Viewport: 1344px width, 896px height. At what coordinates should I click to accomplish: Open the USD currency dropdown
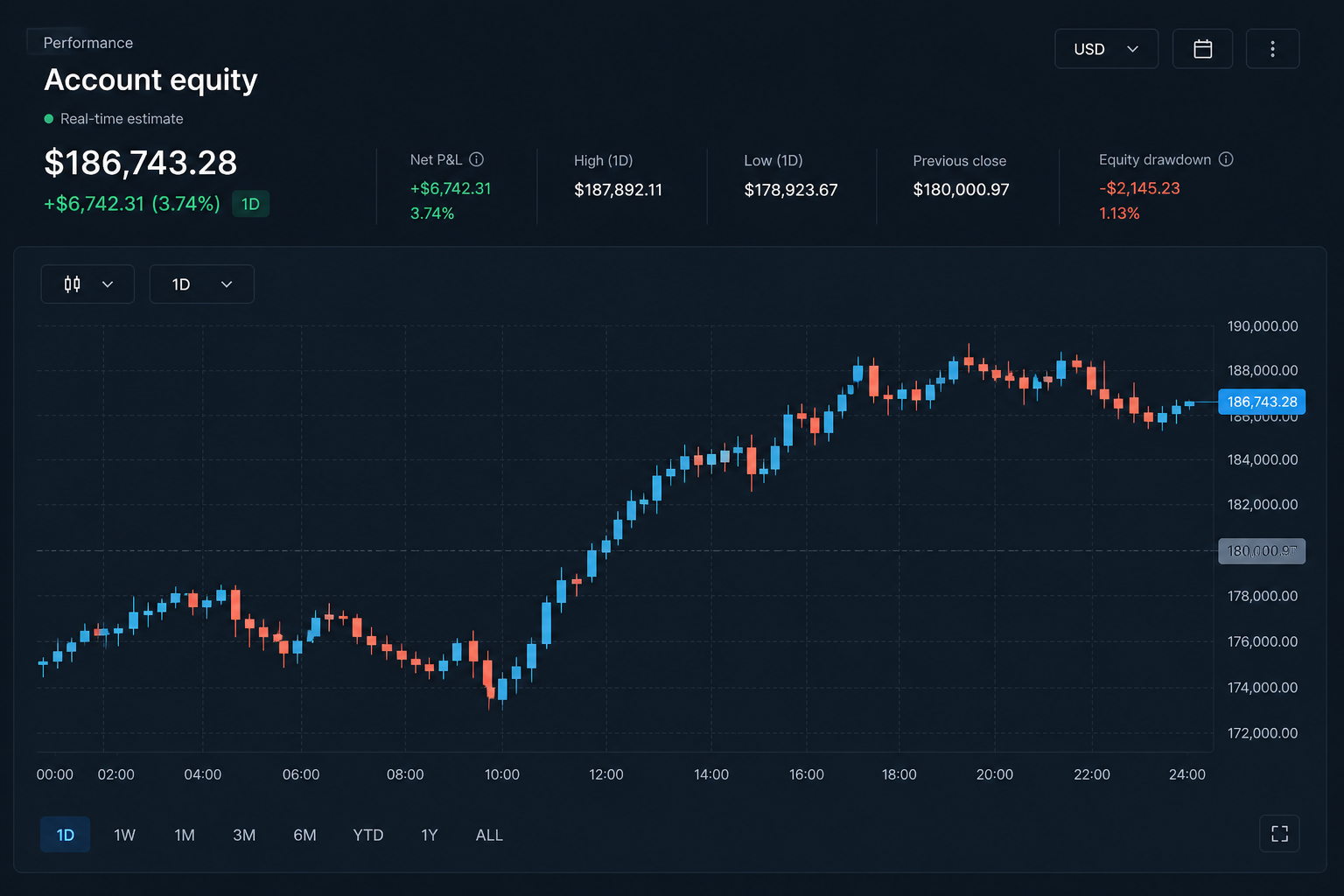[x=1106, y=49]
